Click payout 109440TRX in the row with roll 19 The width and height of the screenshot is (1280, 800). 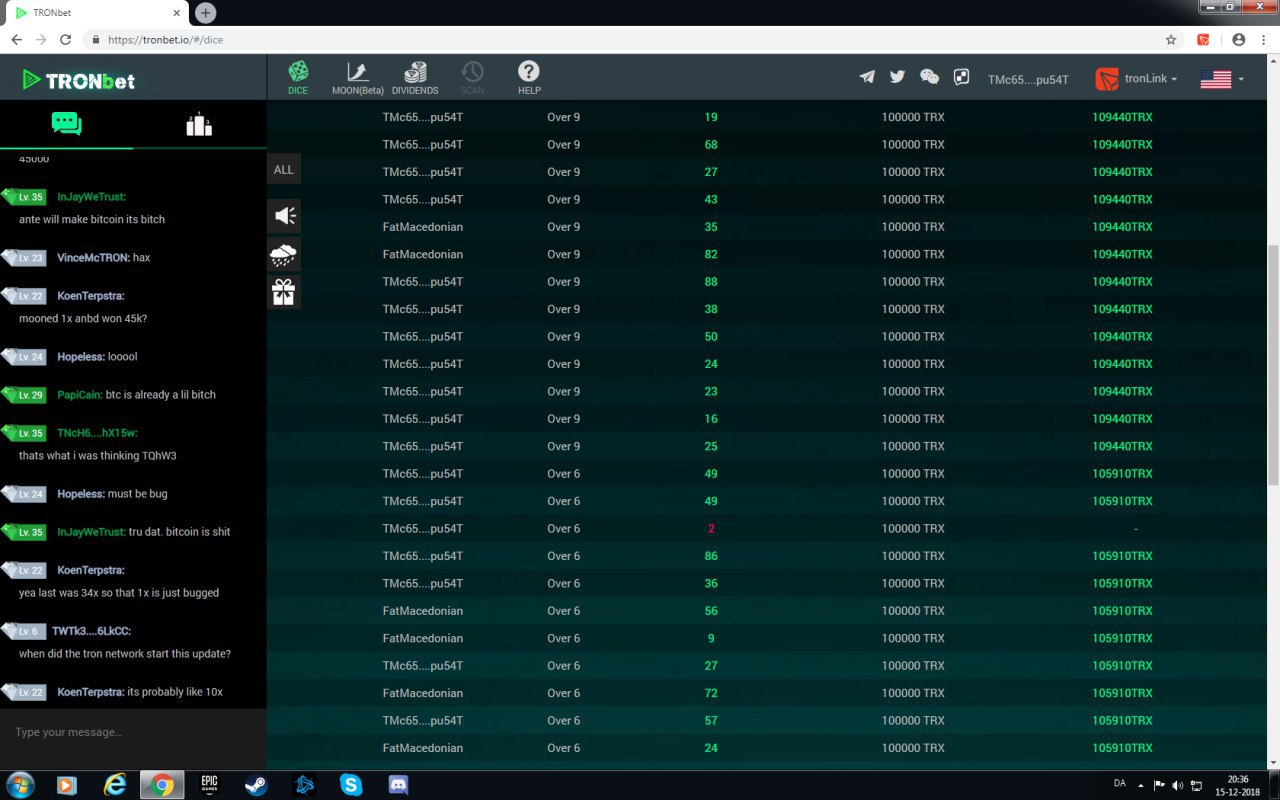(1122, 117)
